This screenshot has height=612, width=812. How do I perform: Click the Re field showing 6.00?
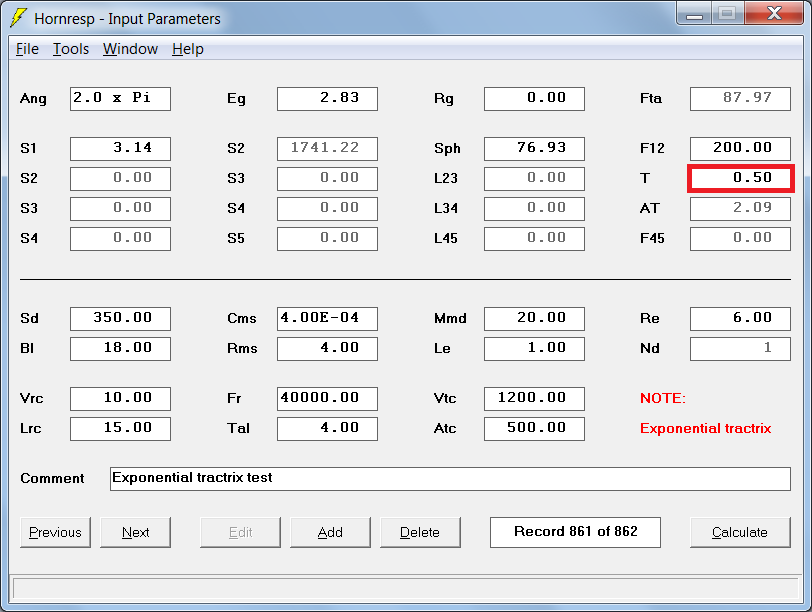pos(741,318)
